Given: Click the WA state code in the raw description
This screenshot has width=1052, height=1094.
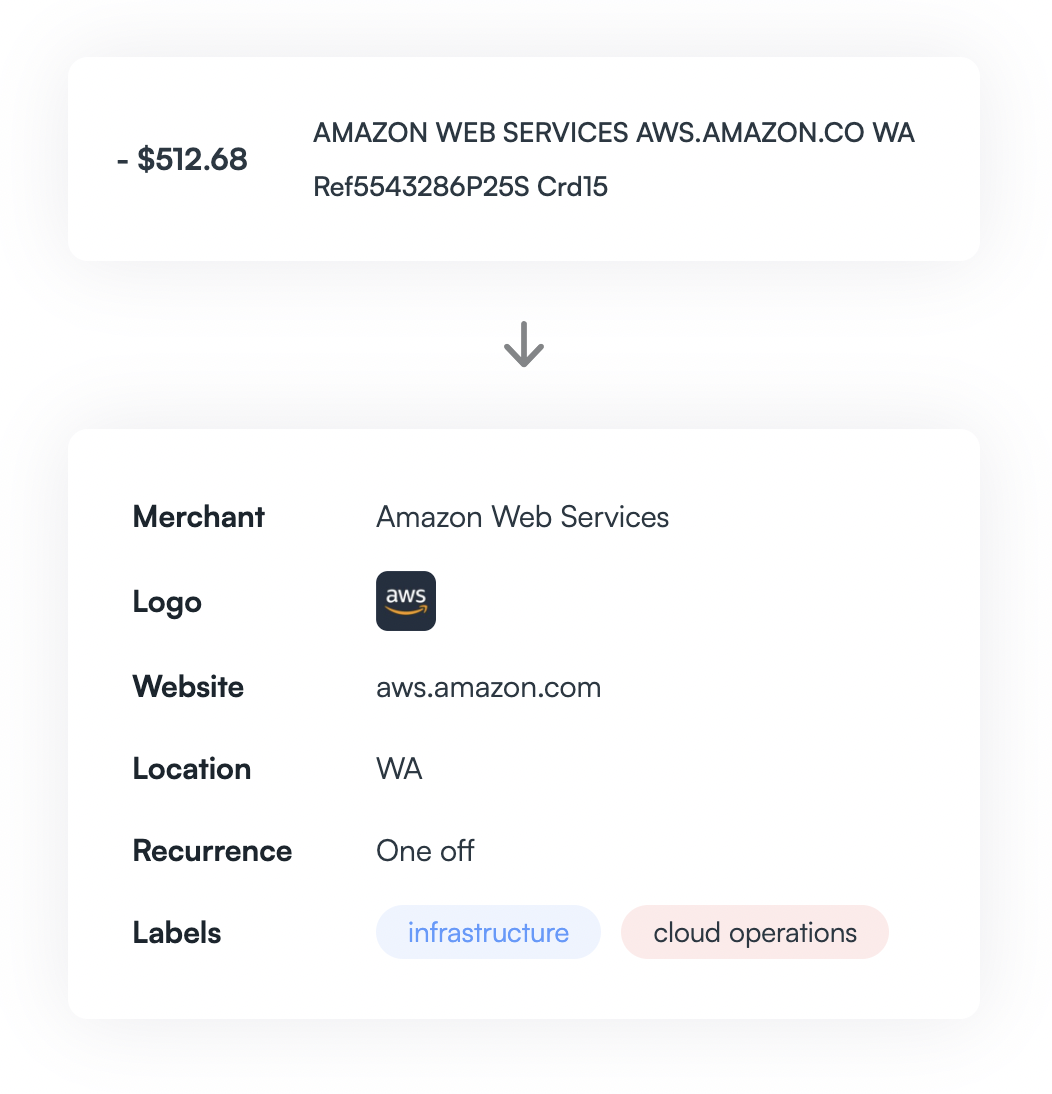Looking at the screenshot, I should pos(894,133).
